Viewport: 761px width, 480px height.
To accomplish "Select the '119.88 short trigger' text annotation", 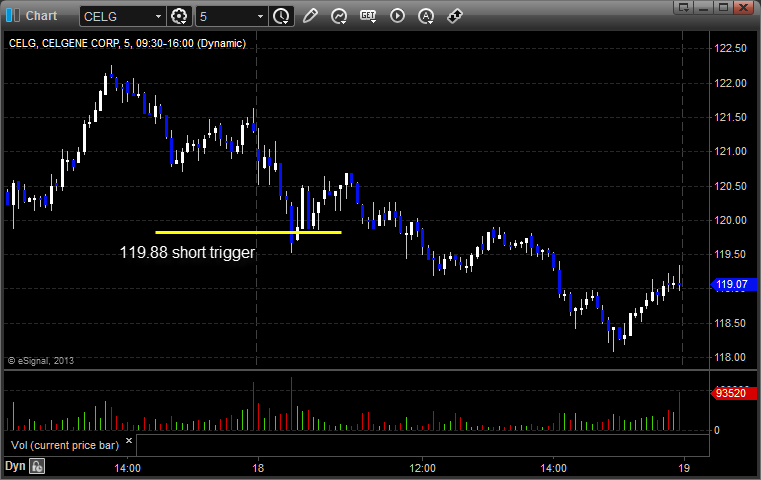I will 187,252.
